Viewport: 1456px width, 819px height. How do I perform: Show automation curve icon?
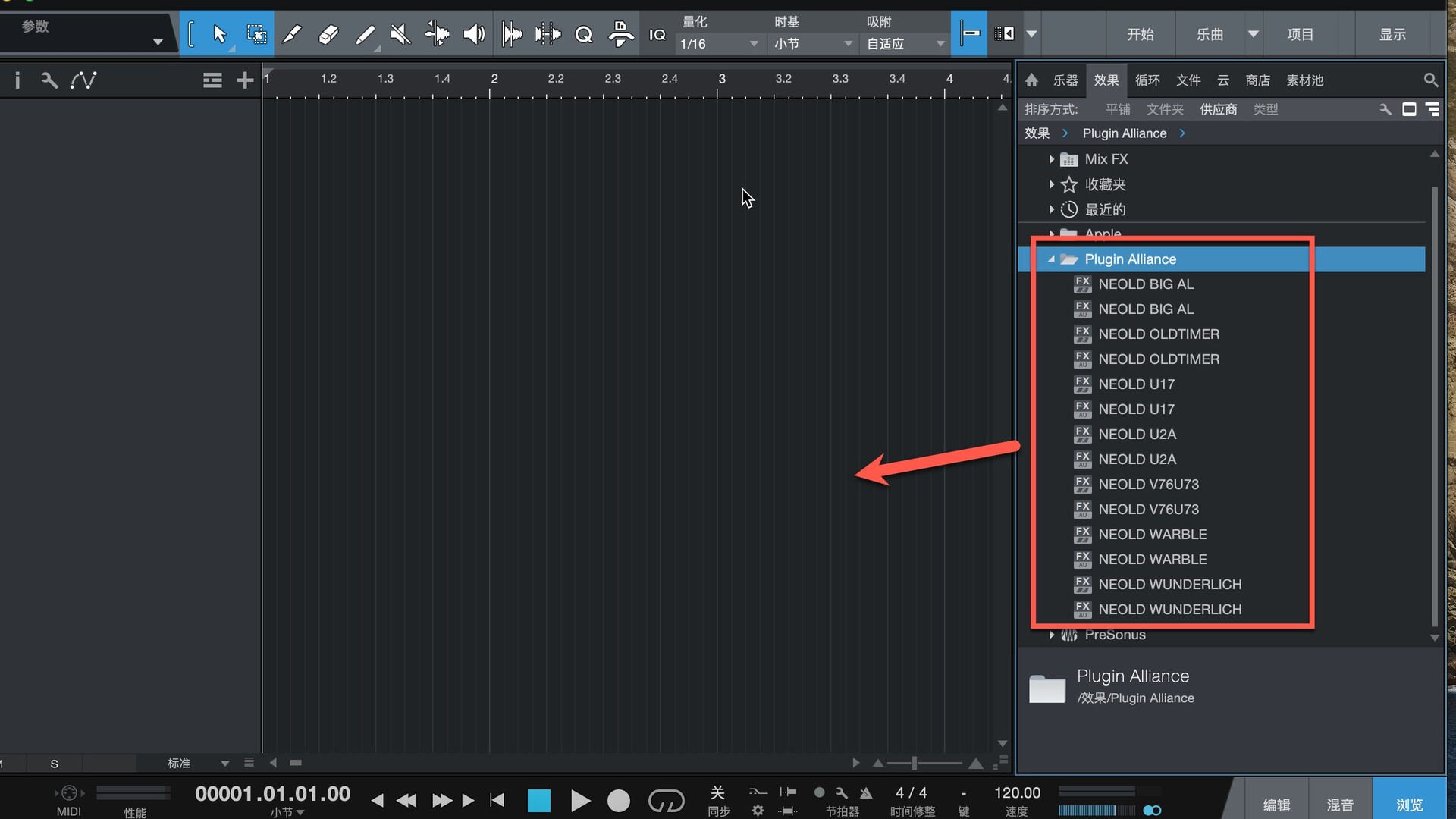tap(83, 80)
